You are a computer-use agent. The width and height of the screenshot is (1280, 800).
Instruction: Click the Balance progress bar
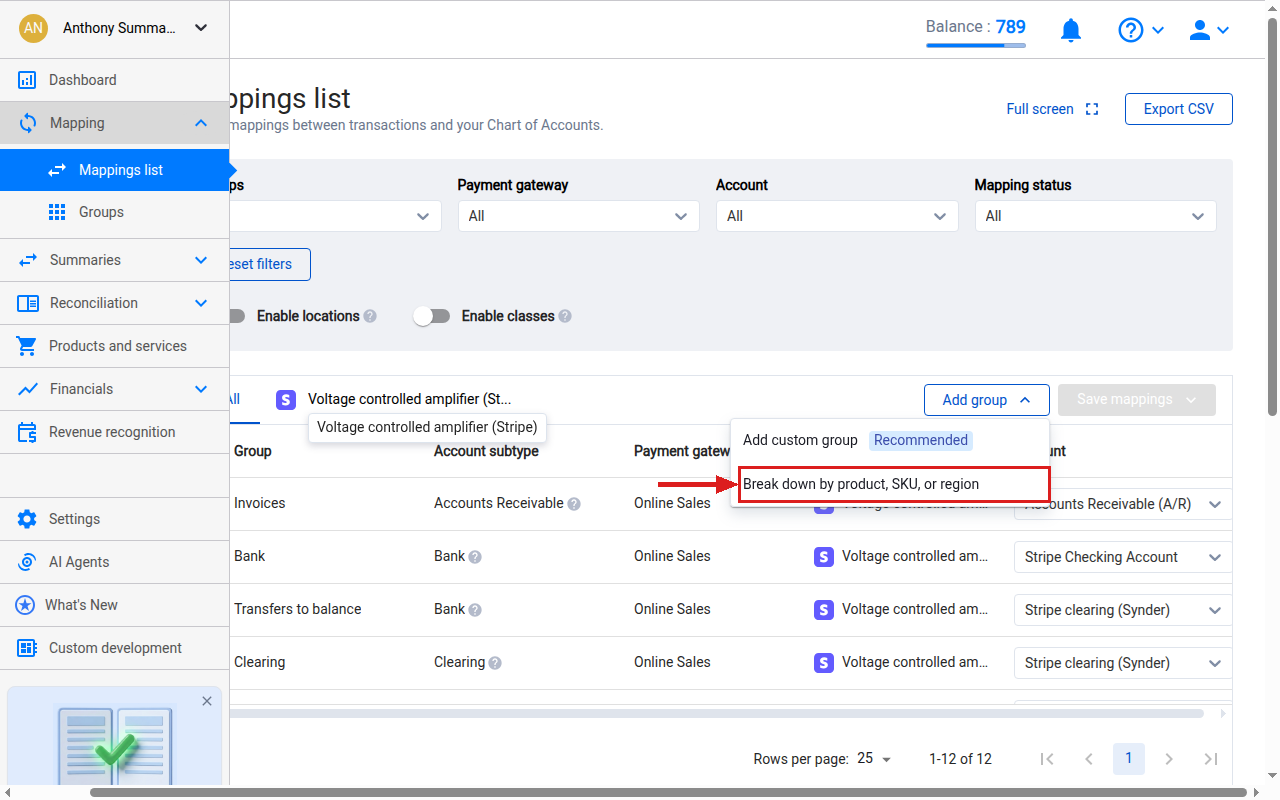tap(976, 45)
